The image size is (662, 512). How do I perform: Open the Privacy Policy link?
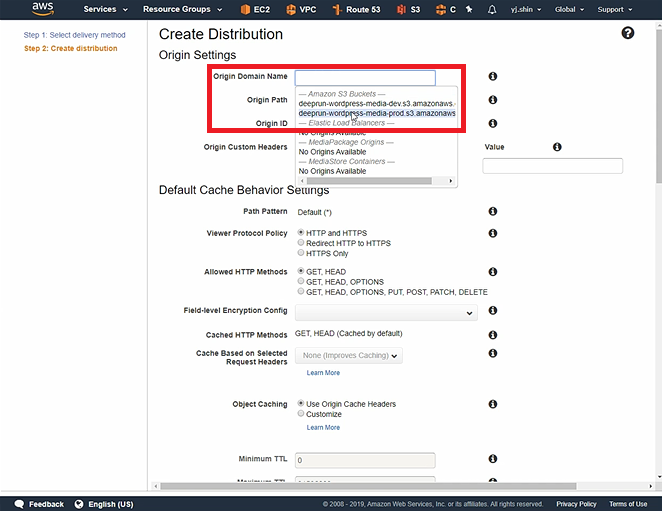pos(576,504)
